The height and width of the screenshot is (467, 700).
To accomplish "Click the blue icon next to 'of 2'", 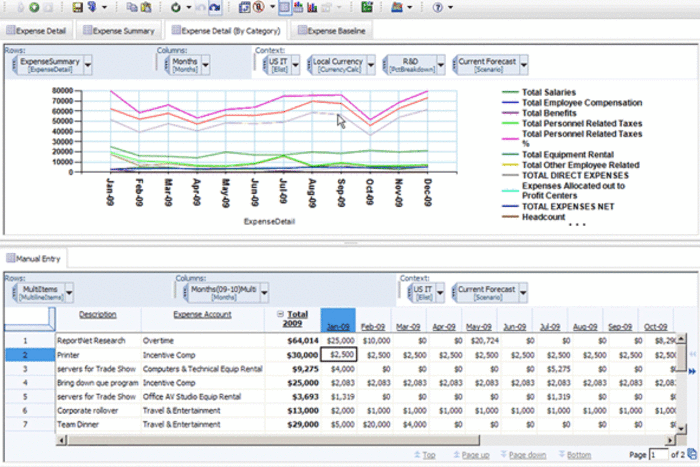I will 692,454.
